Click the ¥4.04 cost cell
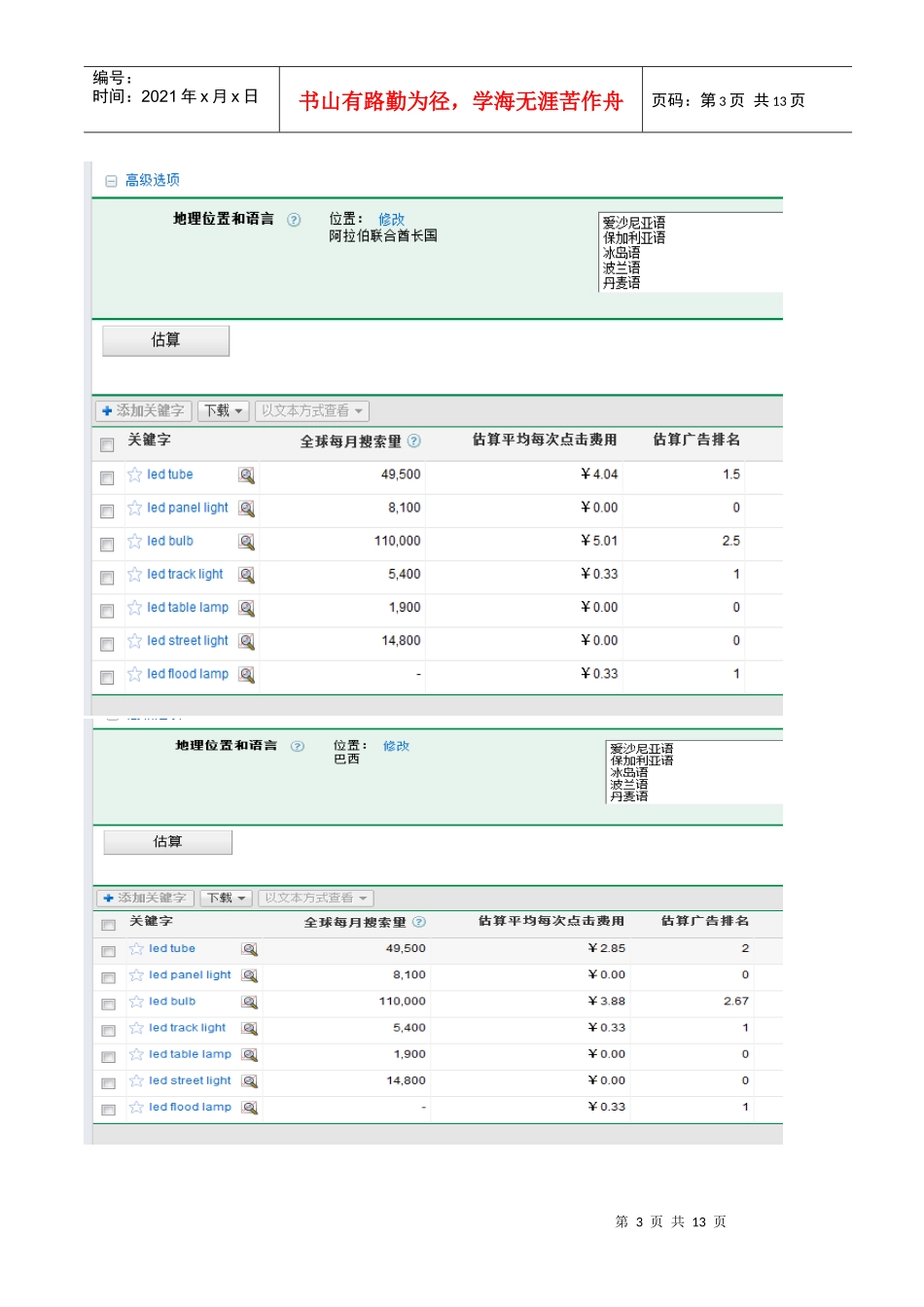This screenshot has width=924, height=1307. point(599,475)
